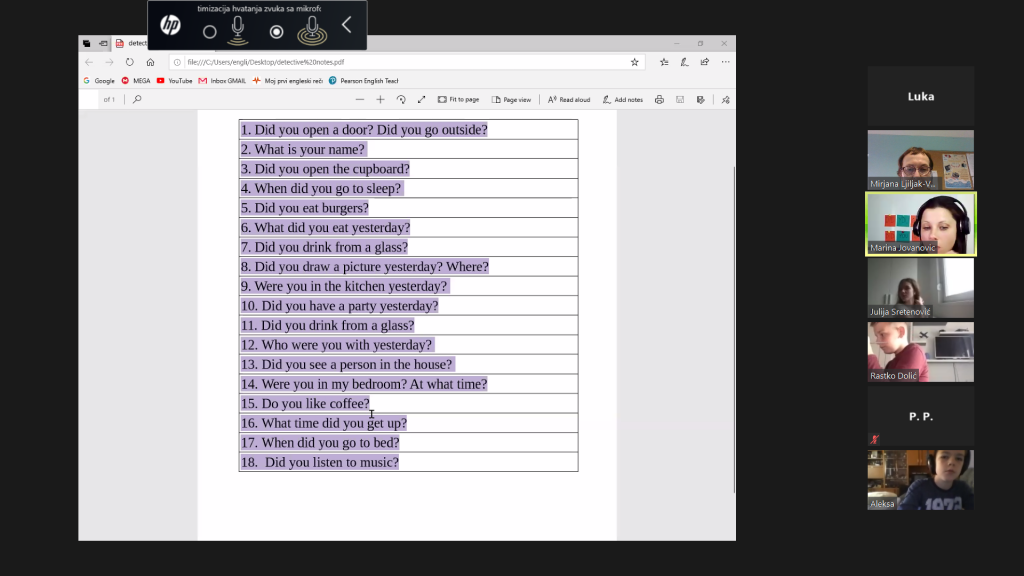The width and height of the screenshot is (1024, 576).
Task: Open the browser Share icon
Action: [705, 62]
